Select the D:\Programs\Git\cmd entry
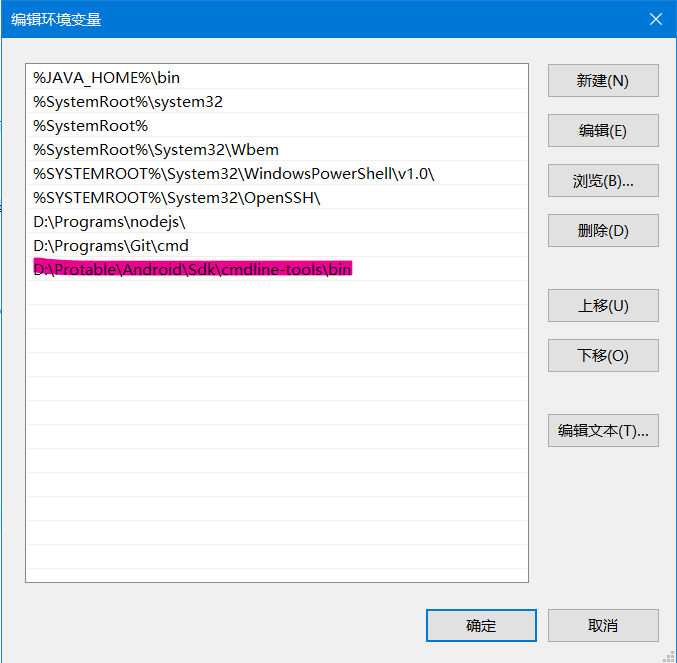 click(x=277, y=246)
